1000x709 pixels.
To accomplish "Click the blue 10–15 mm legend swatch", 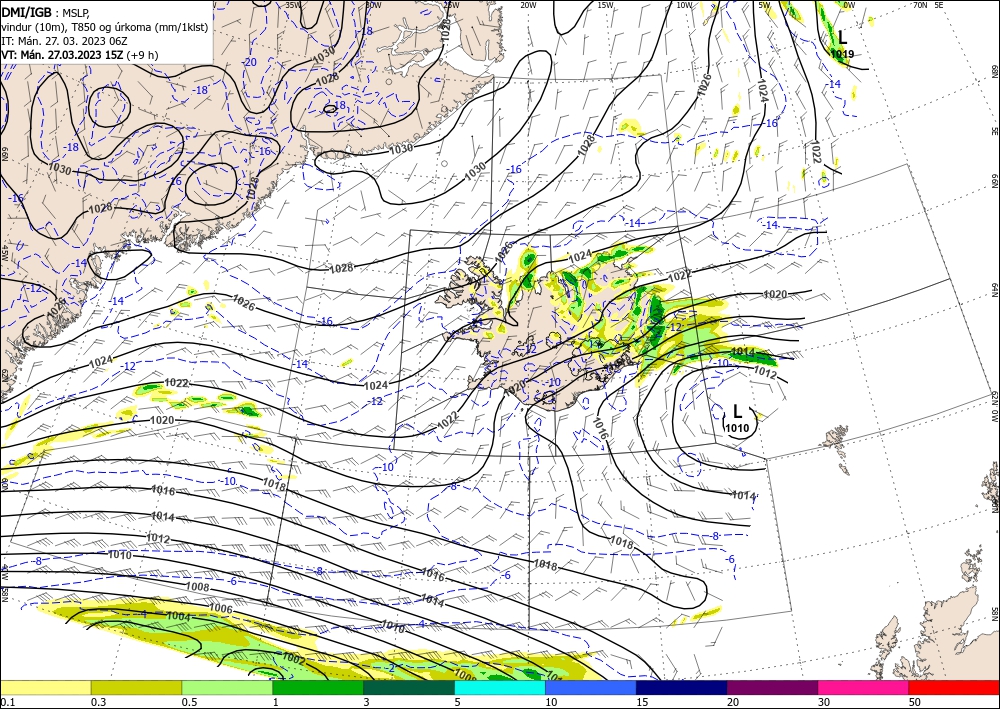I will click(x=591, y=687).
